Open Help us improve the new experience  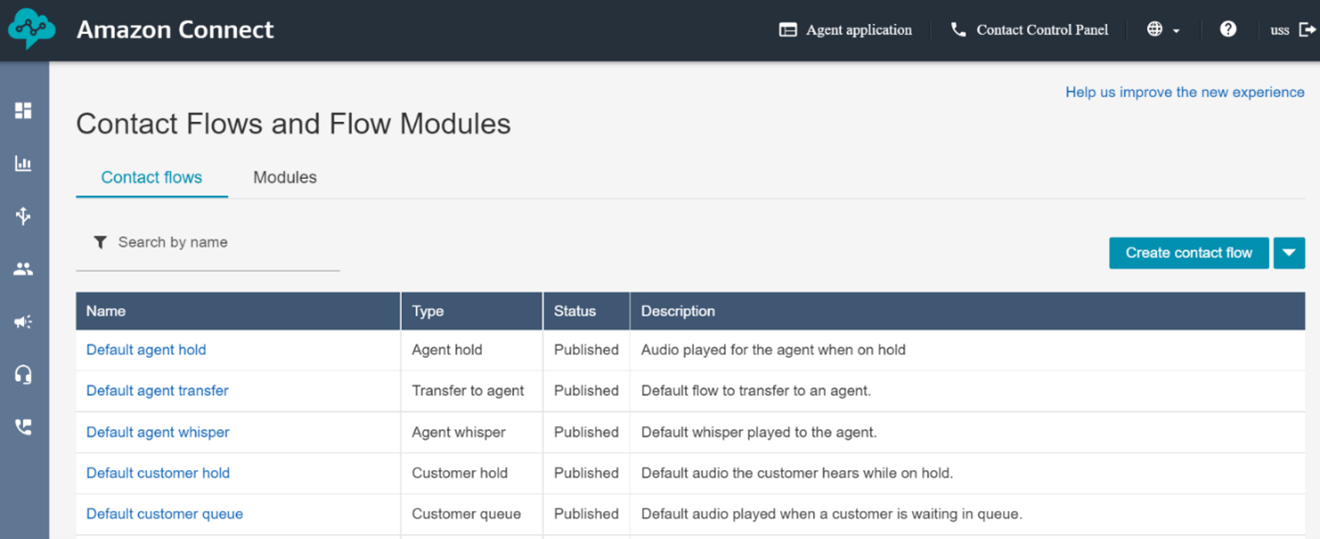(1185, 92)
